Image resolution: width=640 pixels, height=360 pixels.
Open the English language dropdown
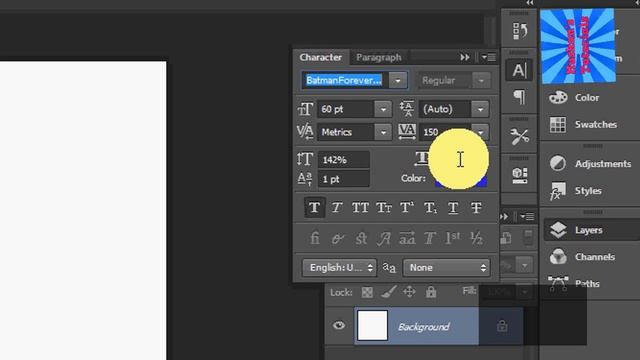pyautogui.click(x=339, y=268)
